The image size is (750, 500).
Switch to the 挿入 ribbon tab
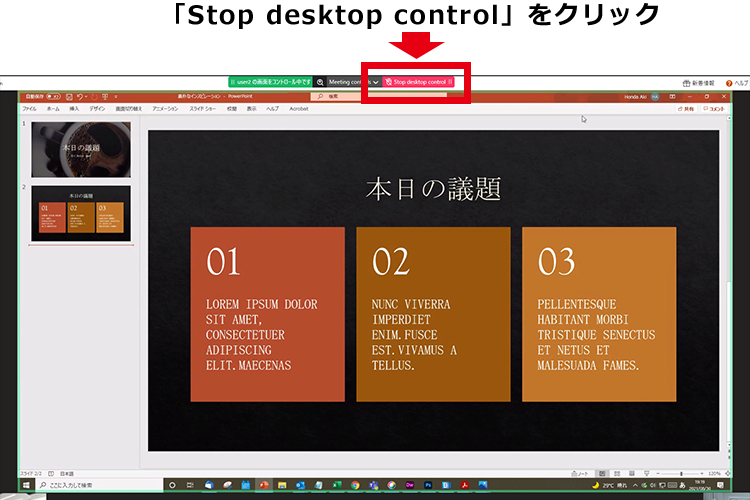coord(74,108)
